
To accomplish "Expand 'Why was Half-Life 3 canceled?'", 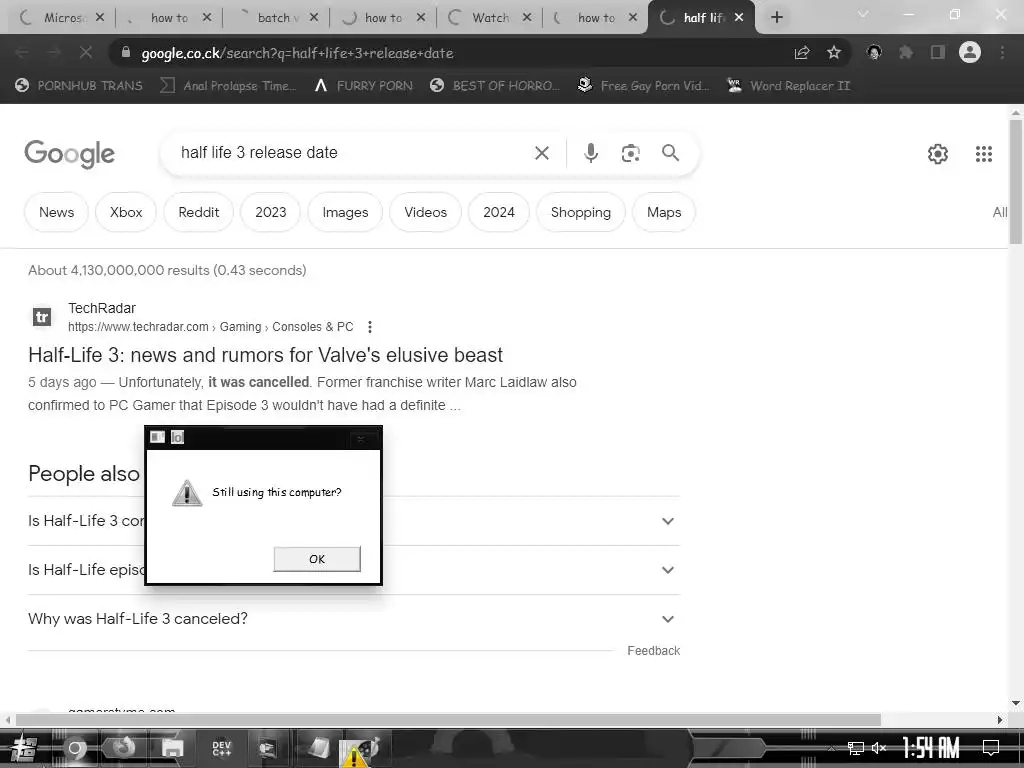I will (x=353, y=619).
